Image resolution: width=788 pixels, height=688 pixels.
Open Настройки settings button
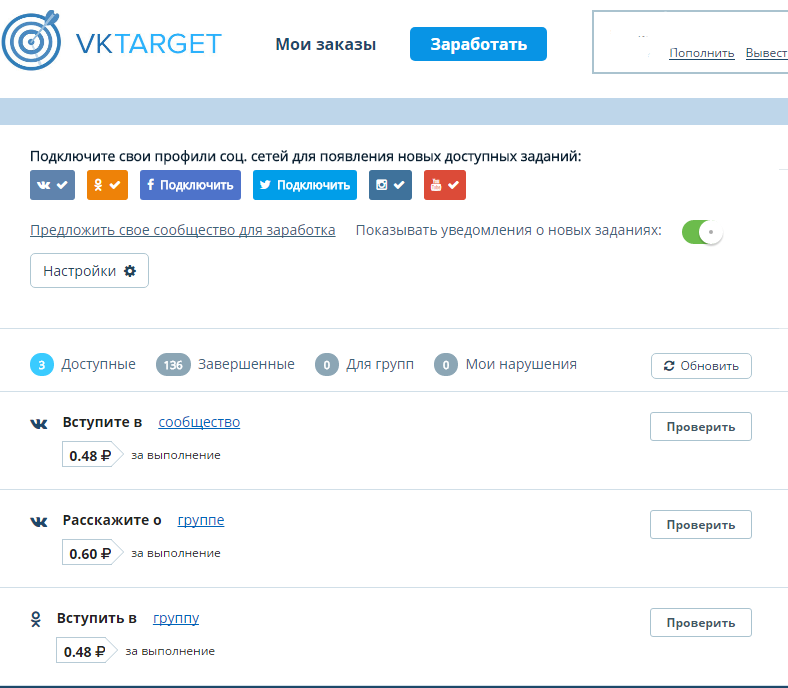click(89, 271)
